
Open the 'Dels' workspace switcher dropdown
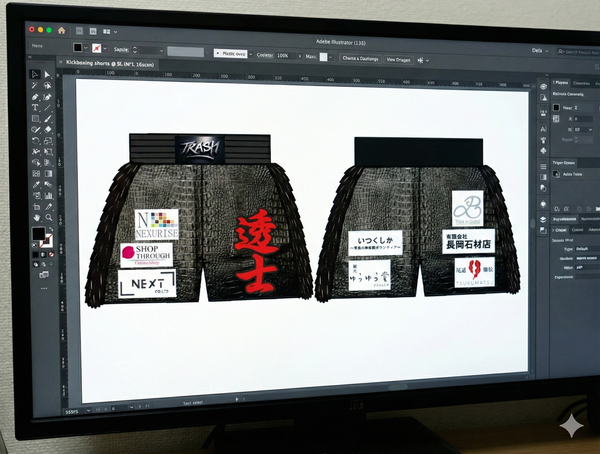click(540, 51)
